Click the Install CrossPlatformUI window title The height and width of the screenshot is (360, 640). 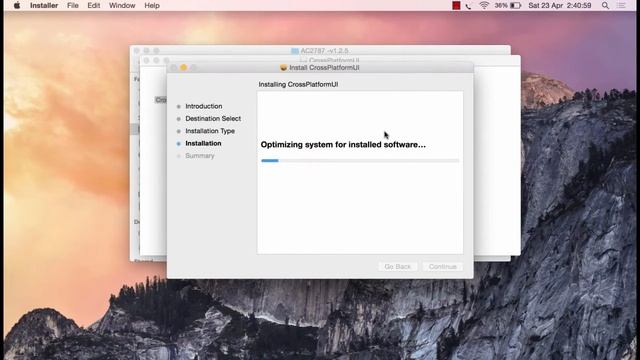coord(324,68)
